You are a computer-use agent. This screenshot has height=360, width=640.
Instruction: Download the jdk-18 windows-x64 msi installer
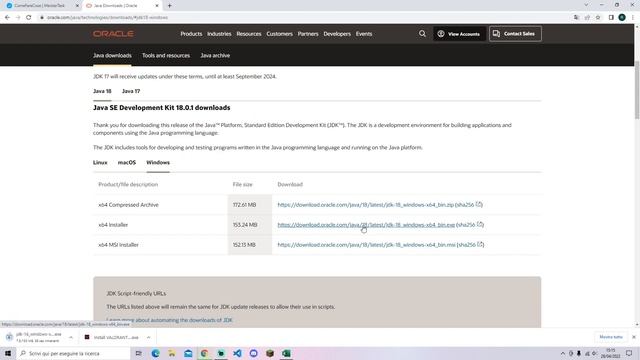tap(367, 245)
